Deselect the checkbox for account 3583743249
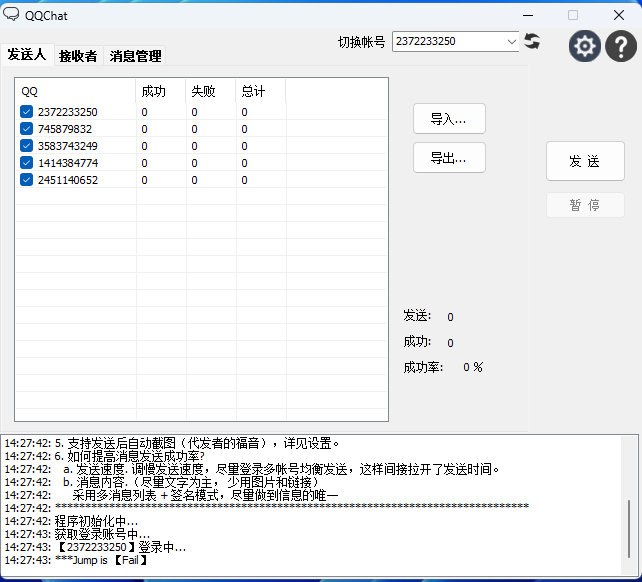Image resolution: width=642 pixels, height=582 pixels. (27, 146)
